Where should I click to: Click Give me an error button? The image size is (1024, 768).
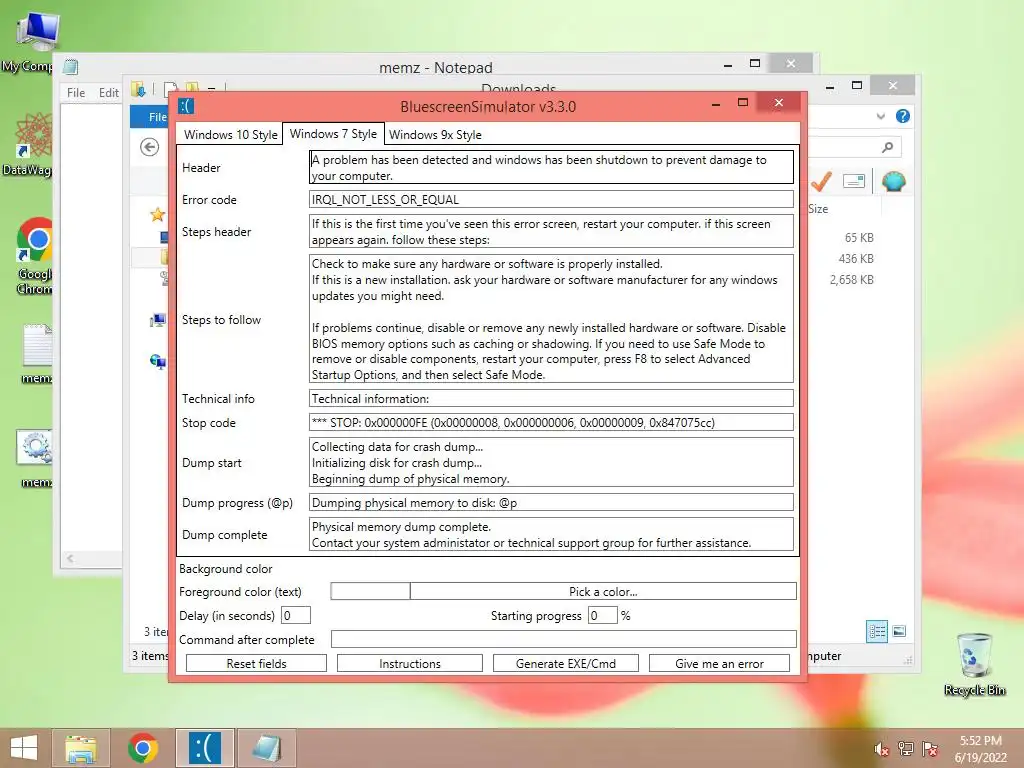point(719,664)
